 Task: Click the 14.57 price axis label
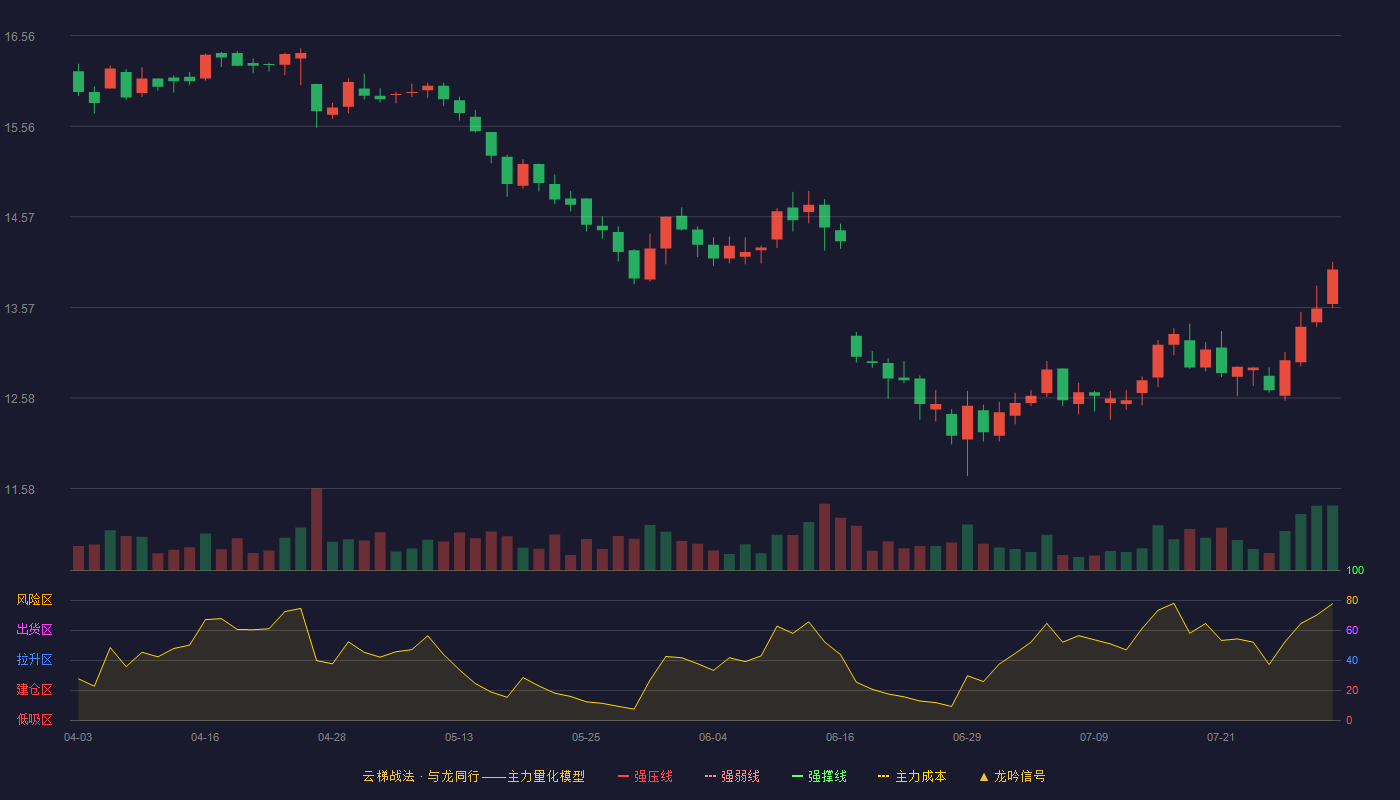(20, 218)
